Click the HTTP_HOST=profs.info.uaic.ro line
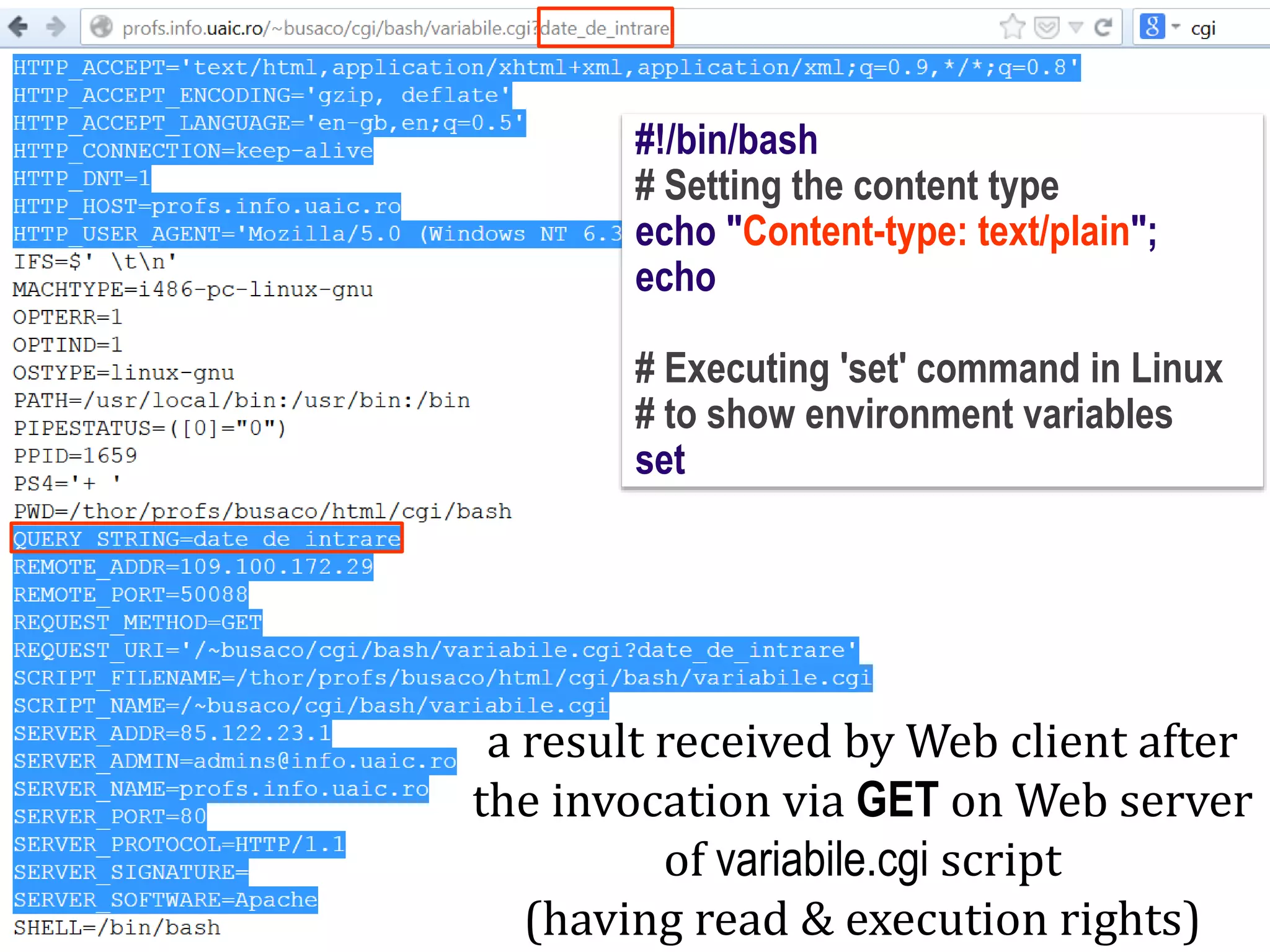Viewport: 1270px width, 952px height. click(207, 206)
